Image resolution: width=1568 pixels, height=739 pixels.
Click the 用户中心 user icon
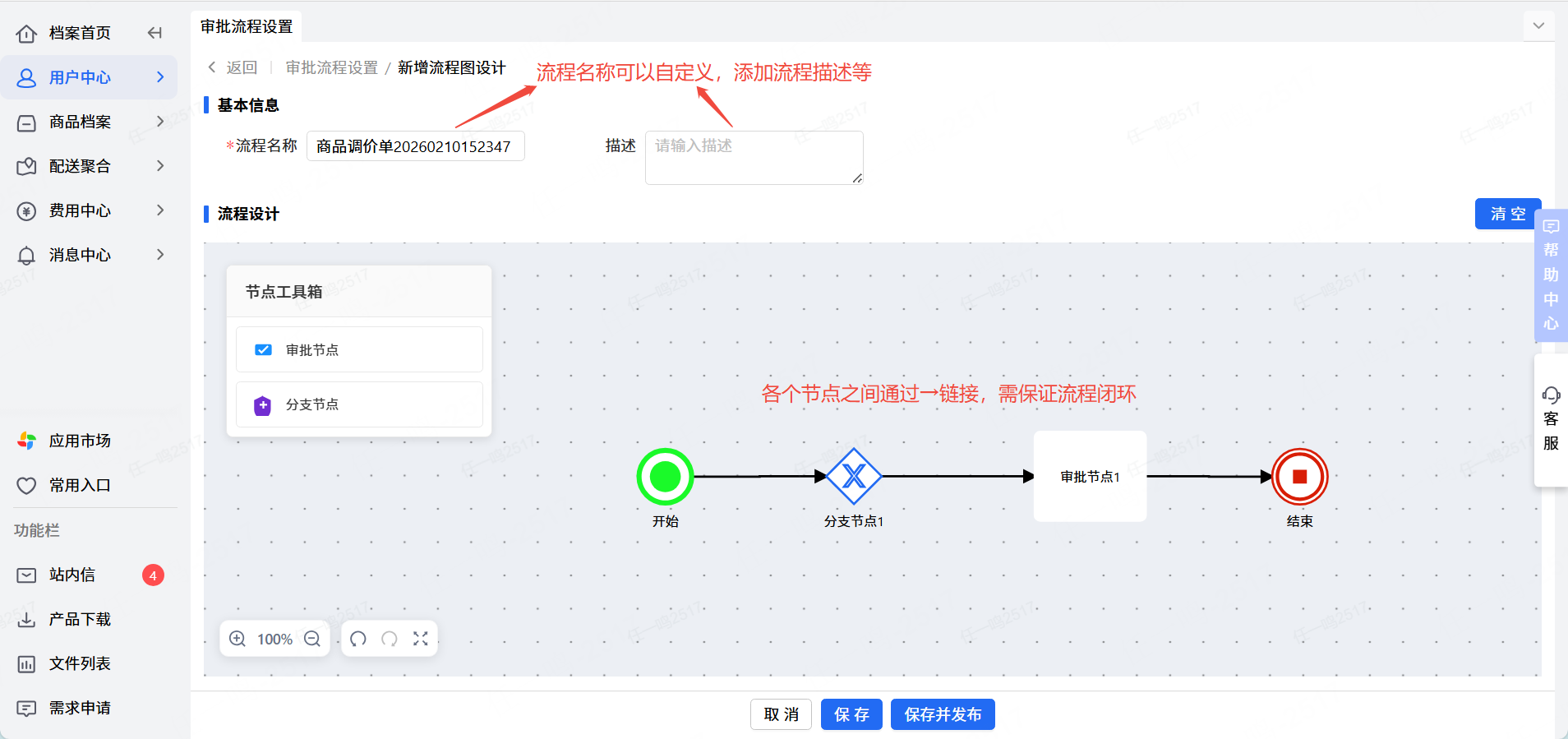coord(26,78)
